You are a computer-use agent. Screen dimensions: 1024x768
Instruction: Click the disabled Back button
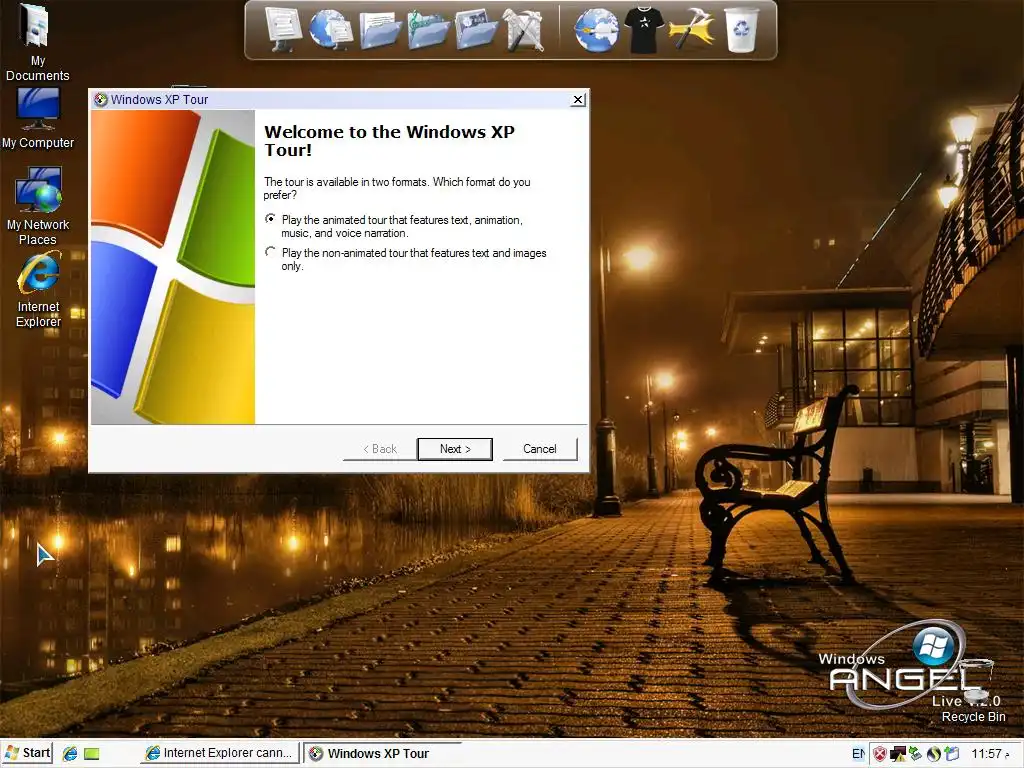[x=380, y=449]
